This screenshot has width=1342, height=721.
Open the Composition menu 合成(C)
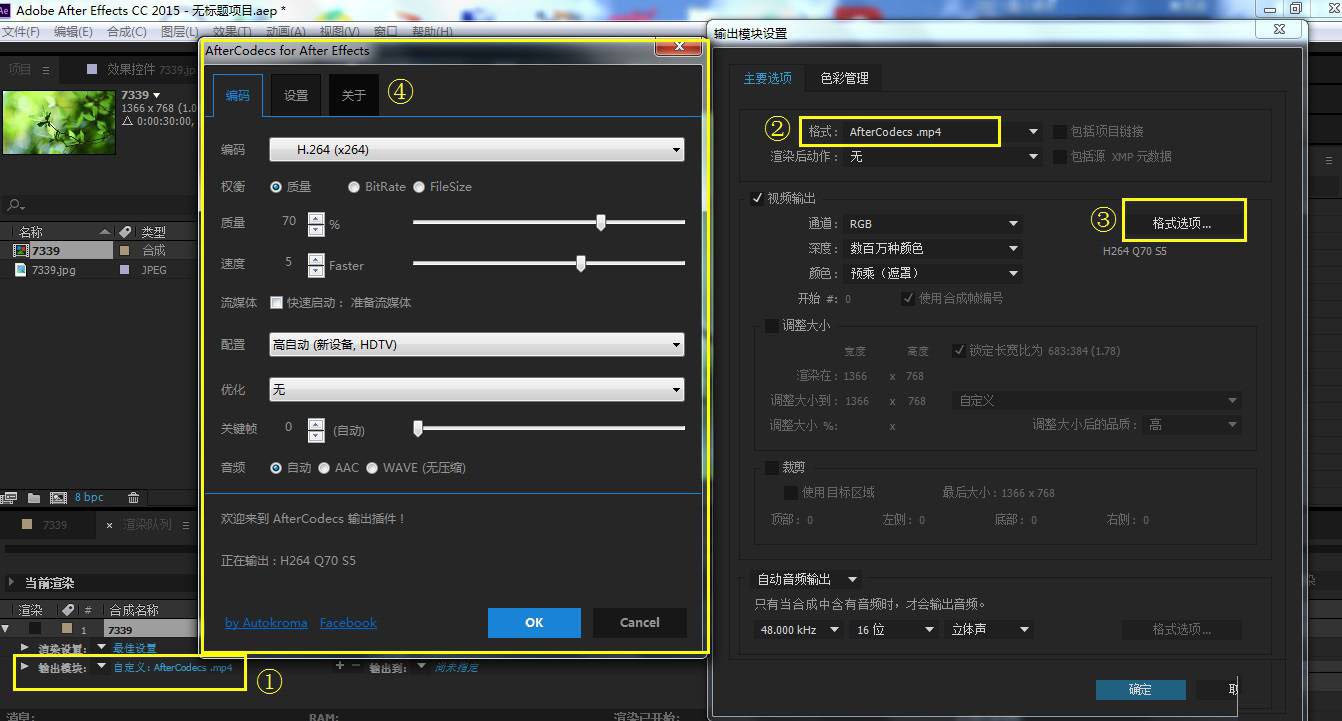126,32
